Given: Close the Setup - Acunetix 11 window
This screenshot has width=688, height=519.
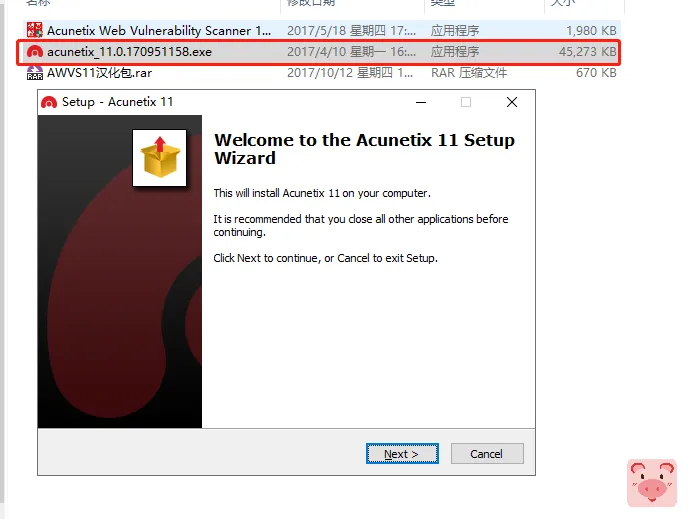Looking at the screenshot, I should pyautogui.click(x=512, y=102).
